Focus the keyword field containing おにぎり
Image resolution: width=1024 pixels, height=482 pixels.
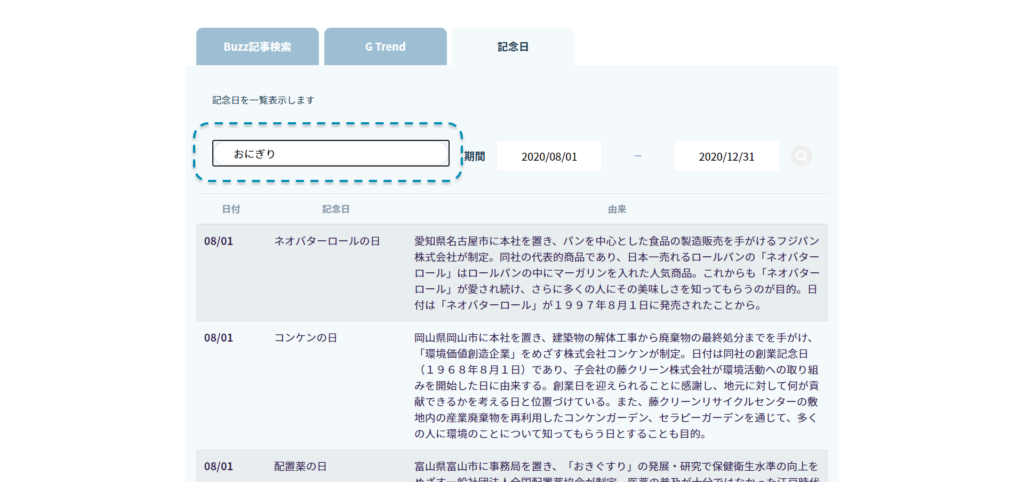coord(330,154)
